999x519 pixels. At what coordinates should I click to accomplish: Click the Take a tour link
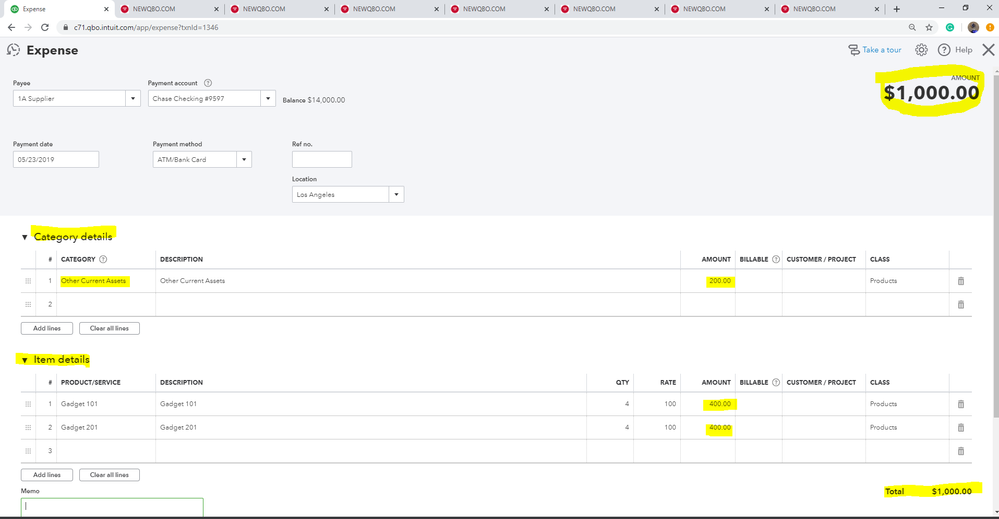coord(882,50)
